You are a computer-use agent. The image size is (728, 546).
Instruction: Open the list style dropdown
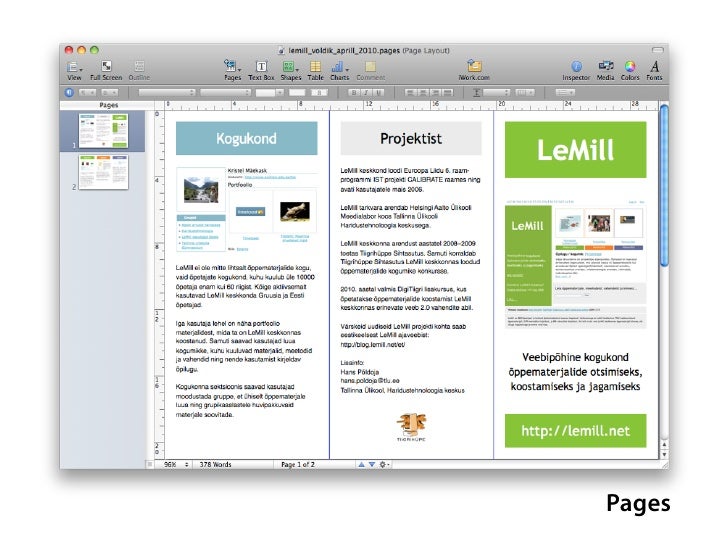pos(565,92)
